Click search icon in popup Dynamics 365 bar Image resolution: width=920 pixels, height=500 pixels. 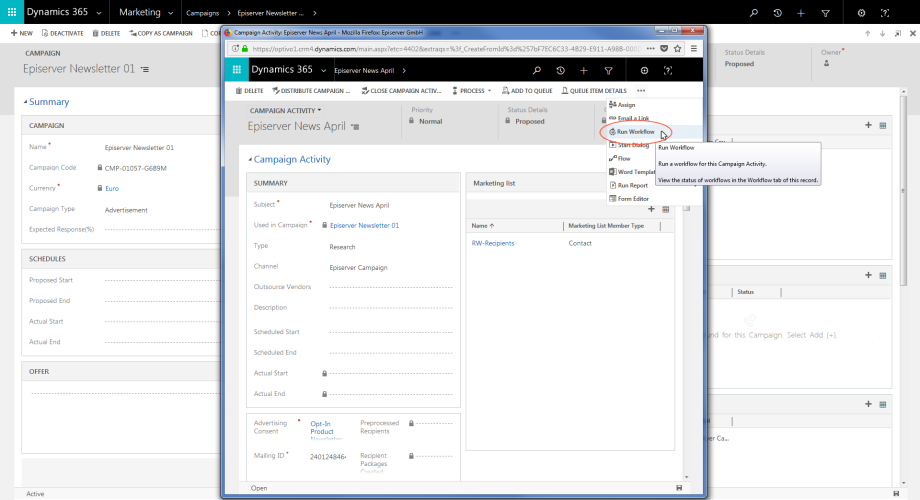click(536, 70)
